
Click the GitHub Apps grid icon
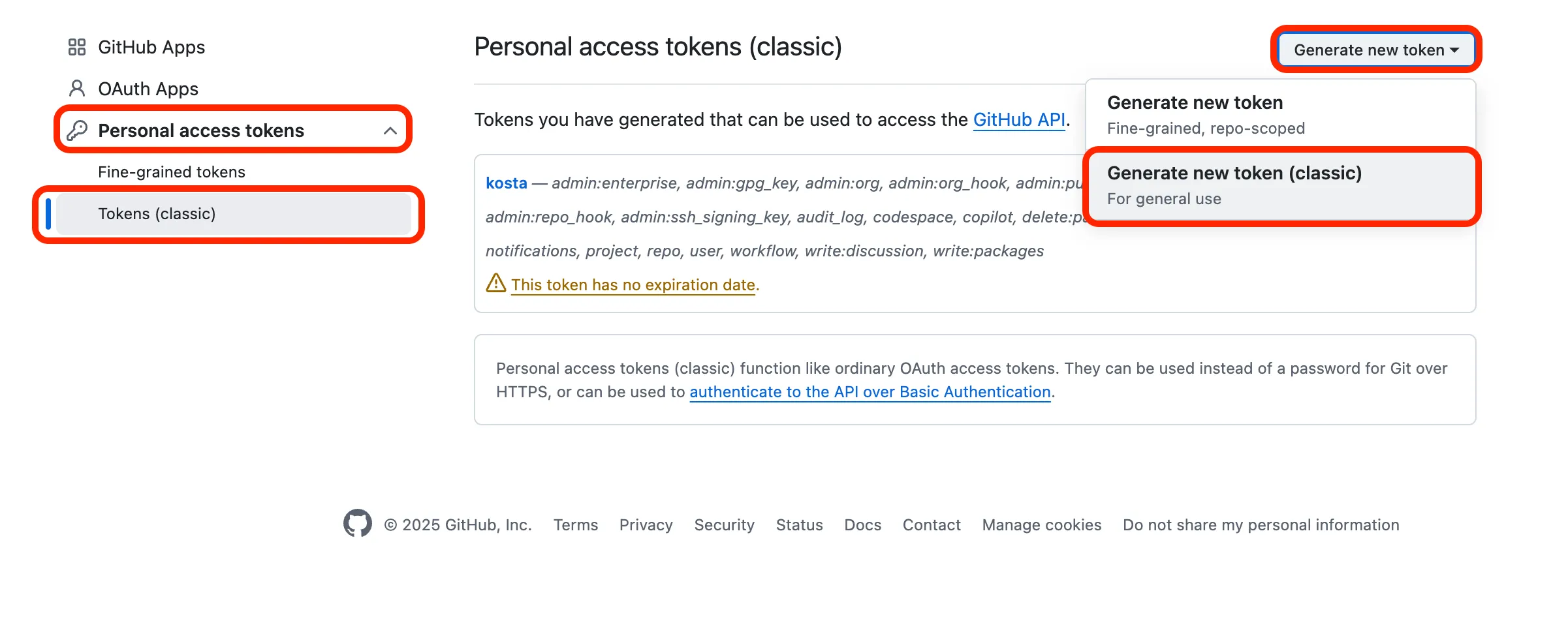point(77,47)
